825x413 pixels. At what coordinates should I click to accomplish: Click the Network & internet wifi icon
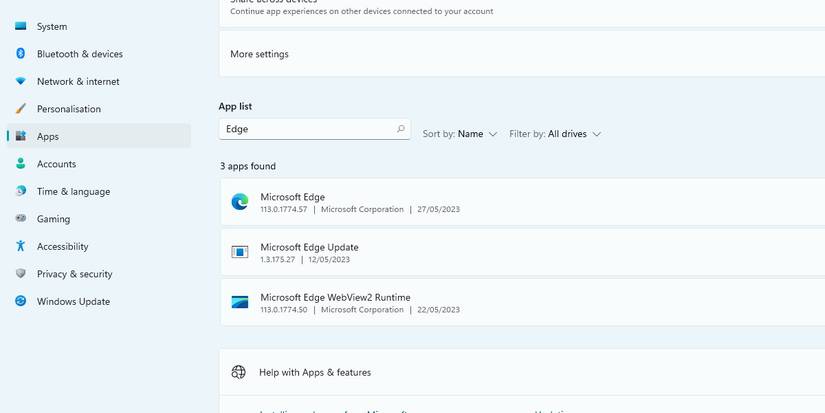click(x=20, y=81)
